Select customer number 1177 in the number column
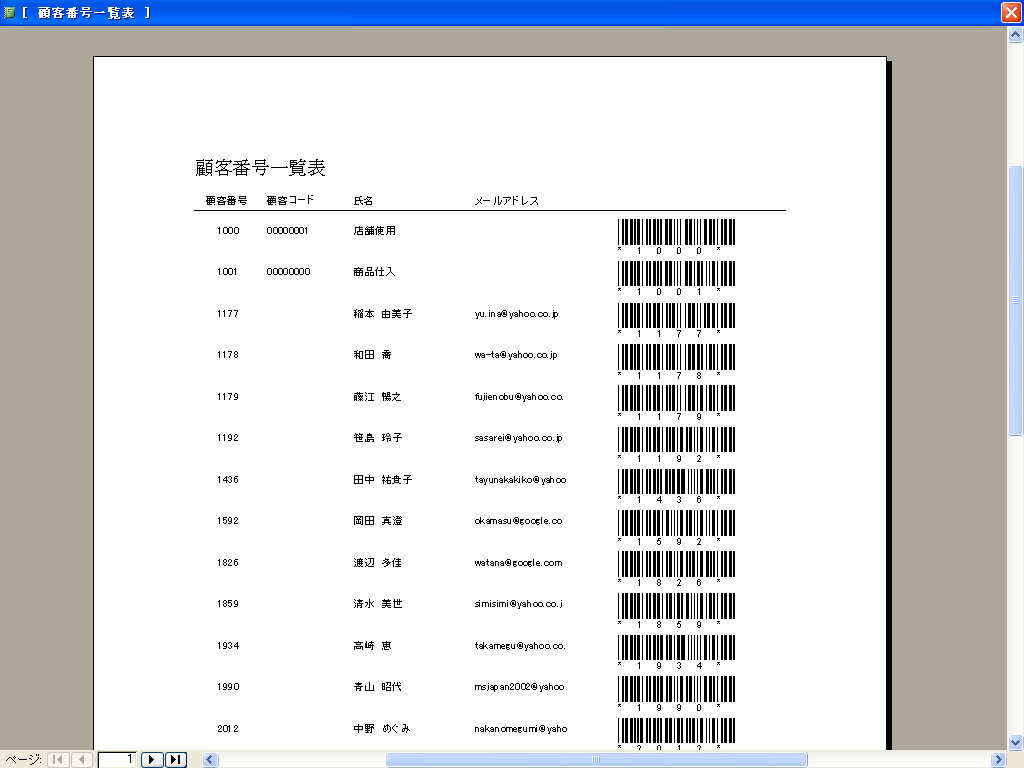Screen dimensions: 1024x768 pos(228,313)
